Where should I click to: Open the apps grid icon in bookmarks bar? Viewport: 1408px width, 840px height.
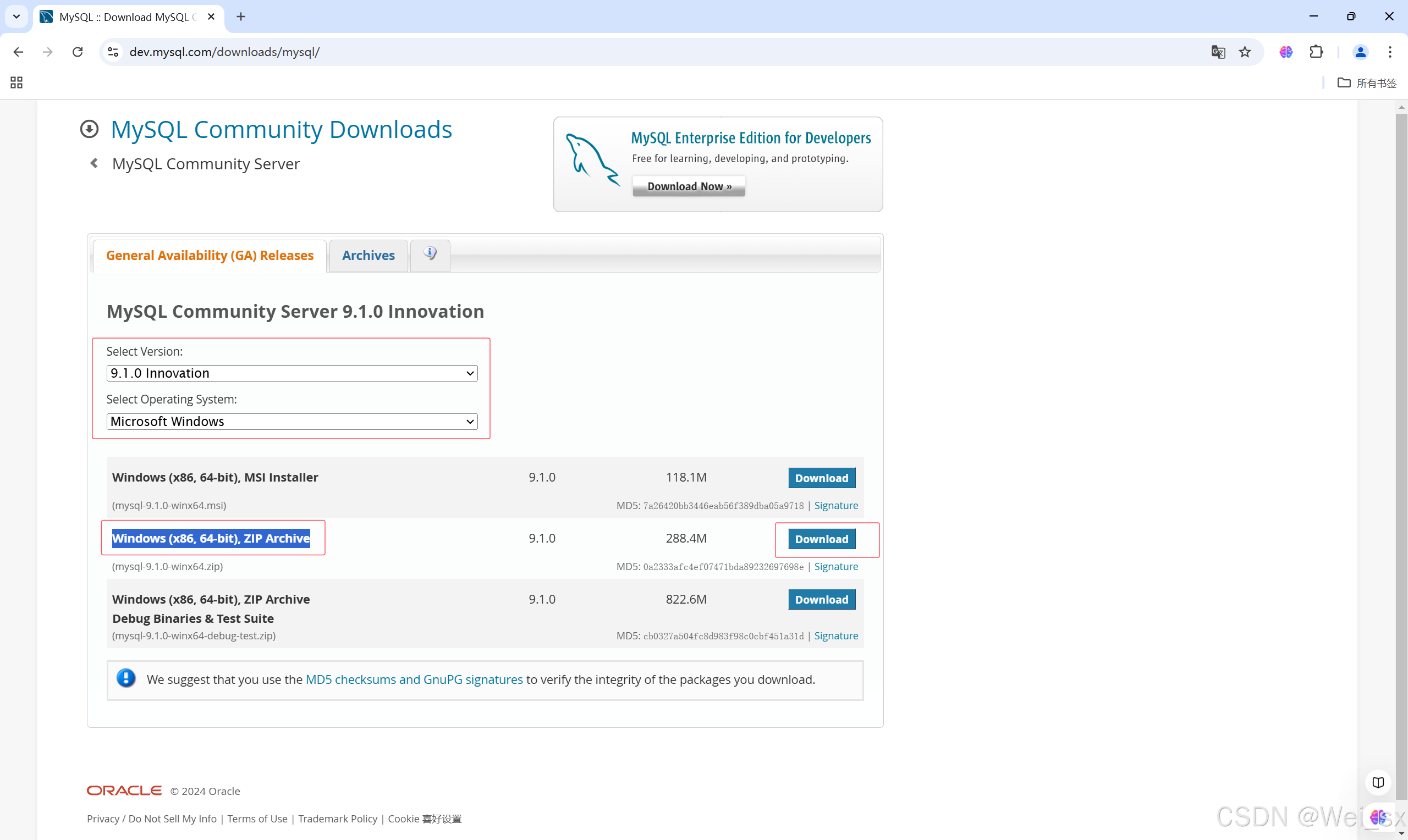16,82
